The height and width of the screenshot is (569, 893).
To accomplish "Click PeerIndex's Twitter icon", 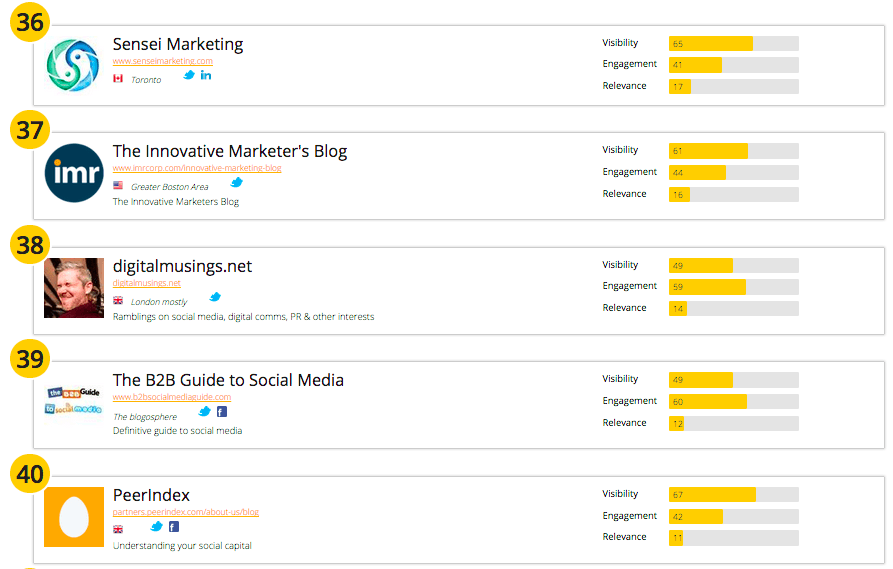I will (157, 527).
